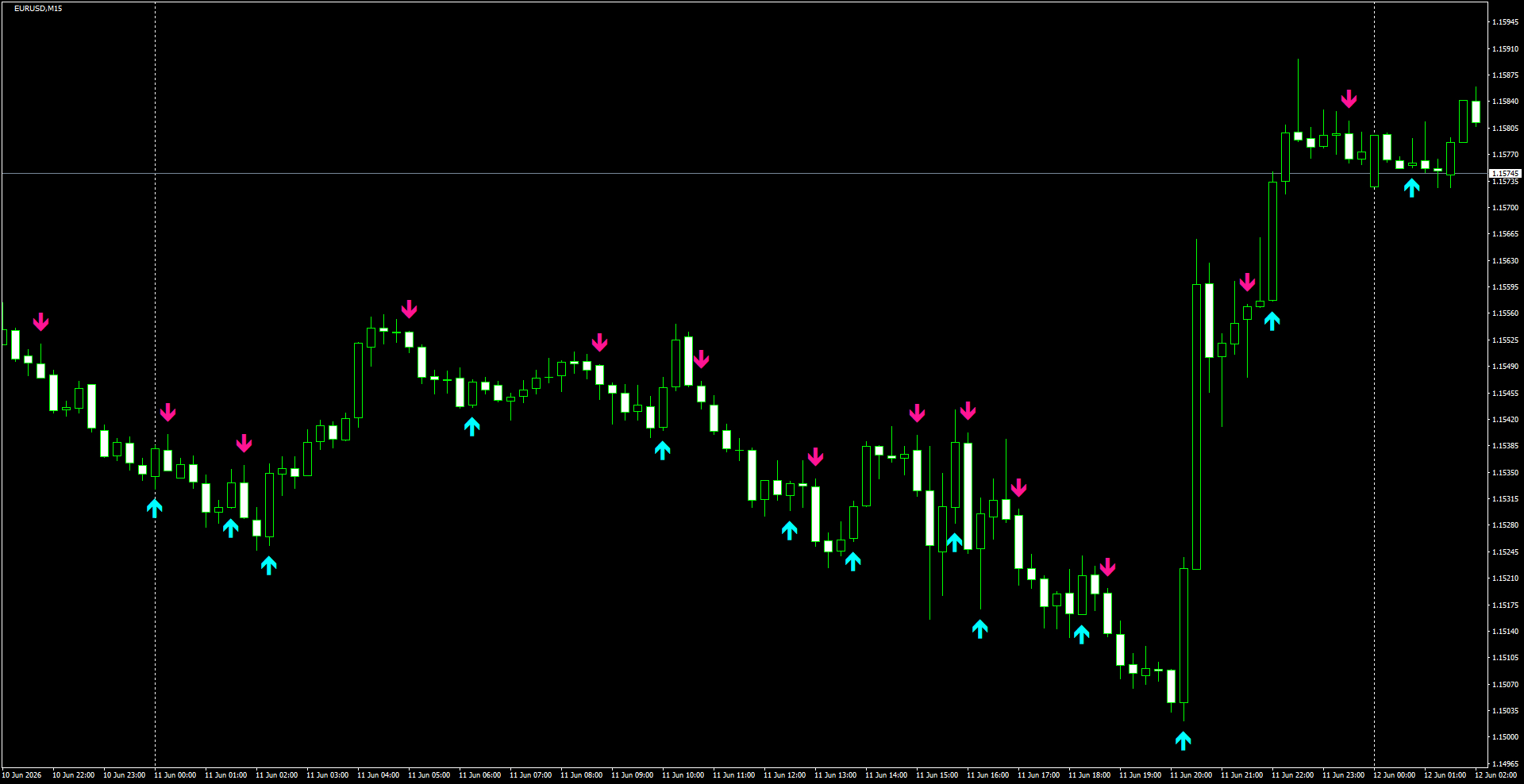Select the current price marker 1.15745

coord(1505,173)
